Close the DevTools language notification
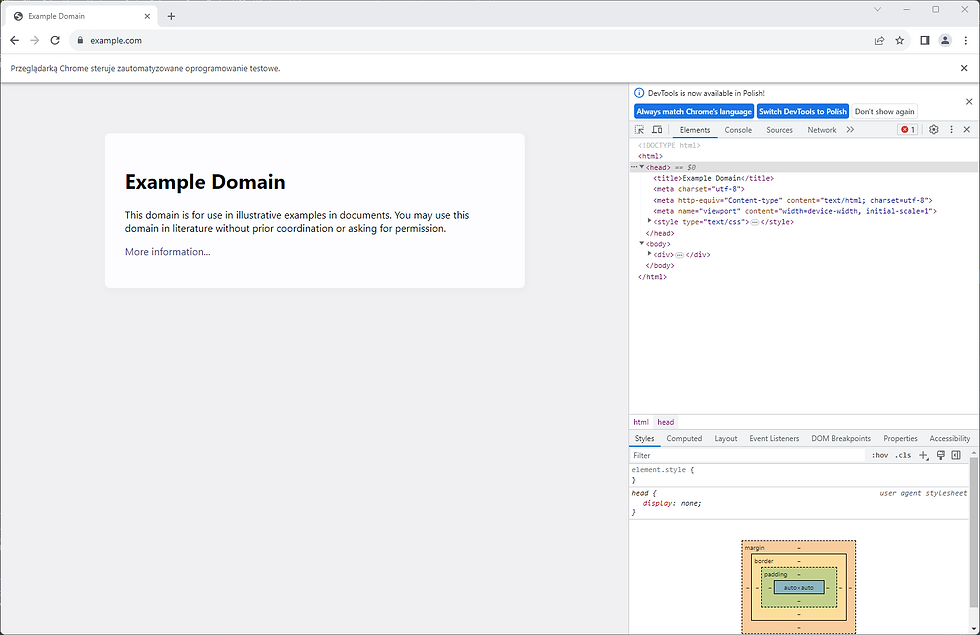The height and width of the screenshot is (635, 980). (x=969, y=101)
